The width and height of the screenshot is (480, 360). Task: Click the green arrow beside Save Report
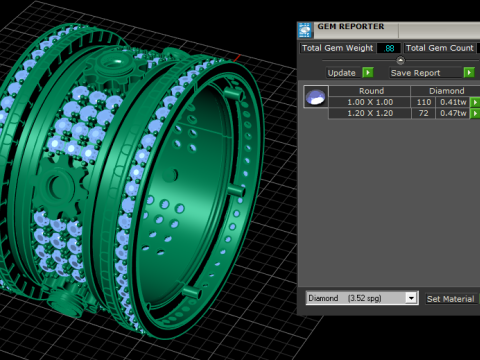point(469,72)
